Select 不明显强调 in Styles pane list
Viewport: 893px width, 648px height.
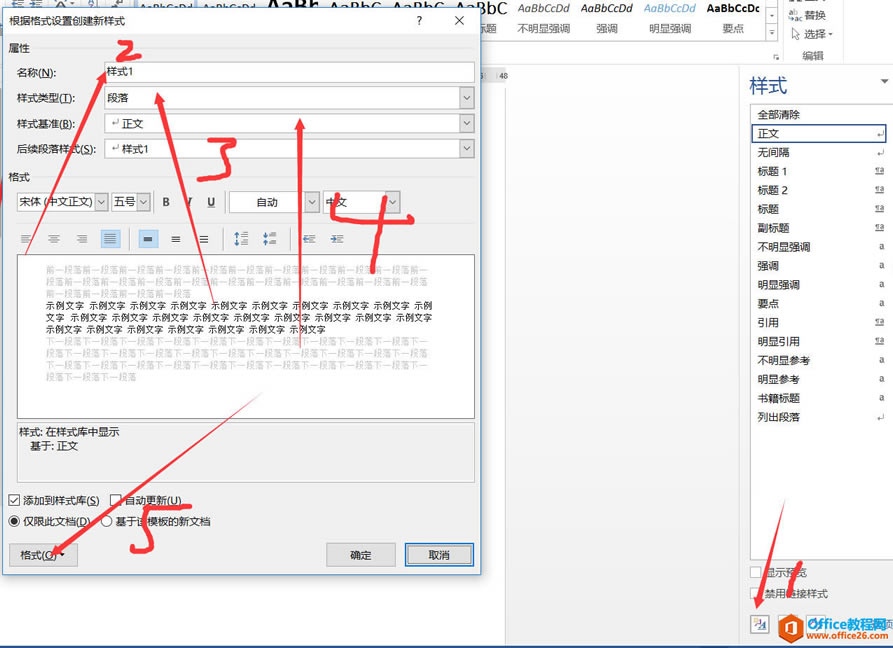coord(819,247)
